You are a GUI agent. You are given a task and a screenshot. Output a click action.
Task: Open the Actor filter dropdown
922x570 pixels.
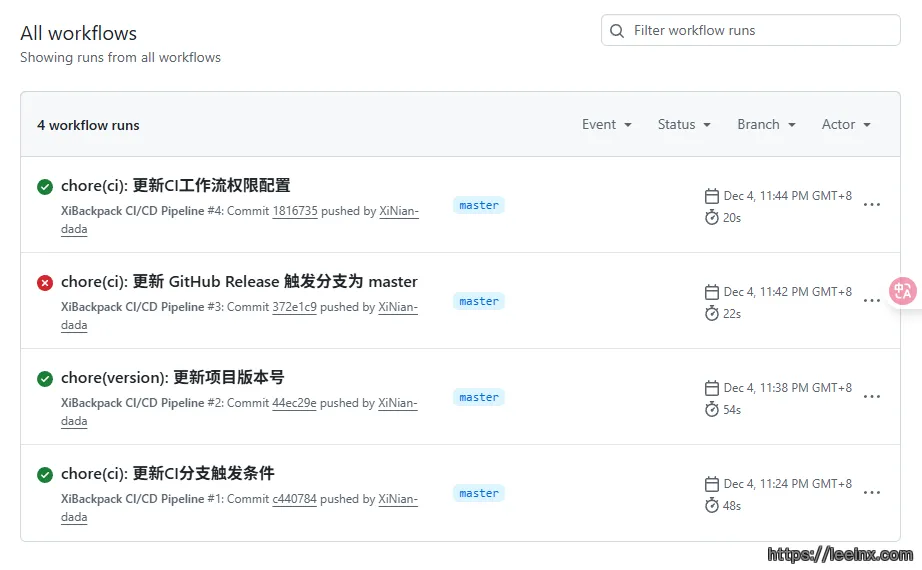[x=846, y=125]
